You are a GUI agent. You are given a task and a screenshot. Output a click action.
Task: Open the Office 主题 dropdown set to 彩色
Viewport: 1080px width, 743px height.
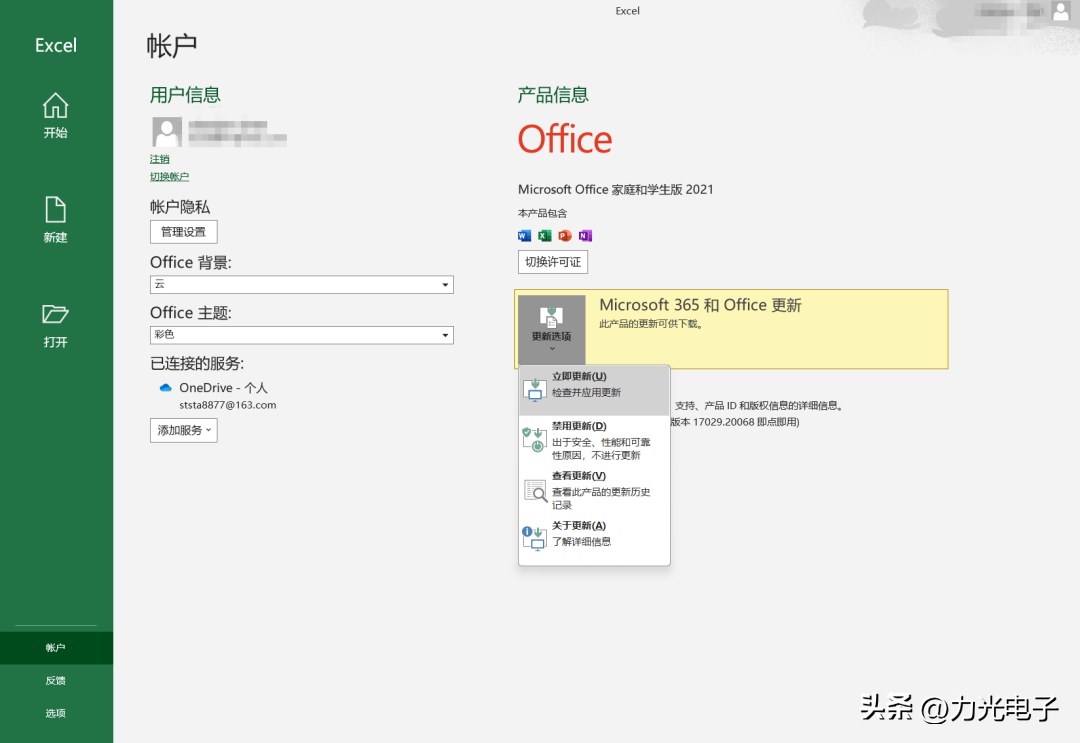pos(302,335)
